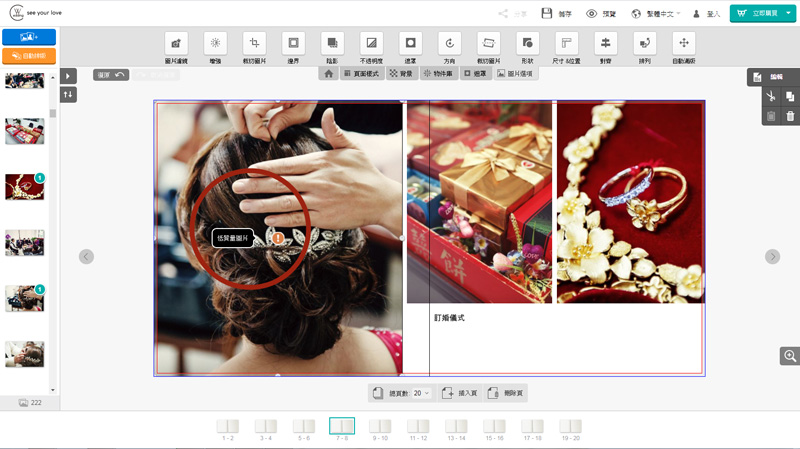Viewport: 800px width, 449px height.
Task: Toggle the photo sort order button
Action: pyautogui.click(x=68, y=94)
